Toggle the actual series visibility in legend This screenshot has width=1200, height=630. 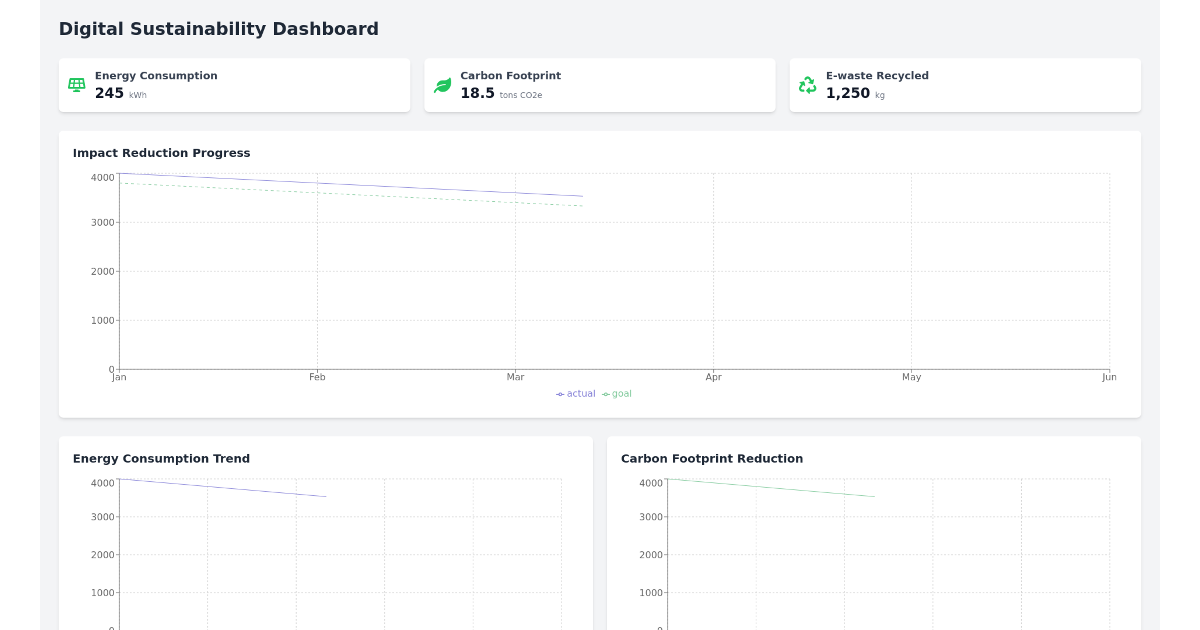[577, 393]
